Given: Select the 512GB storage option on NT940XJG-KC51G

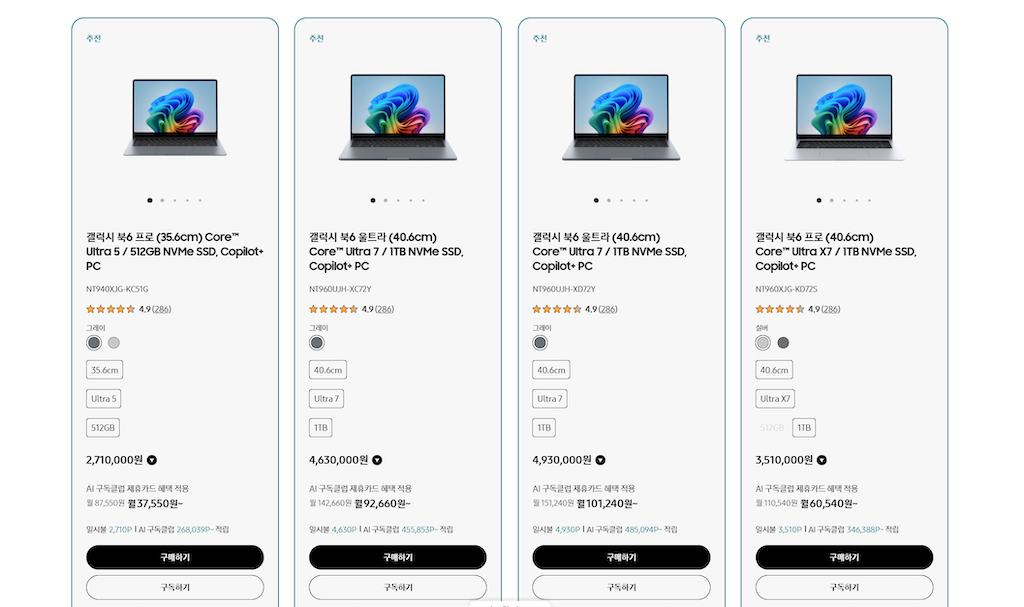Looking at the screenshot, I should coord(103,428).
